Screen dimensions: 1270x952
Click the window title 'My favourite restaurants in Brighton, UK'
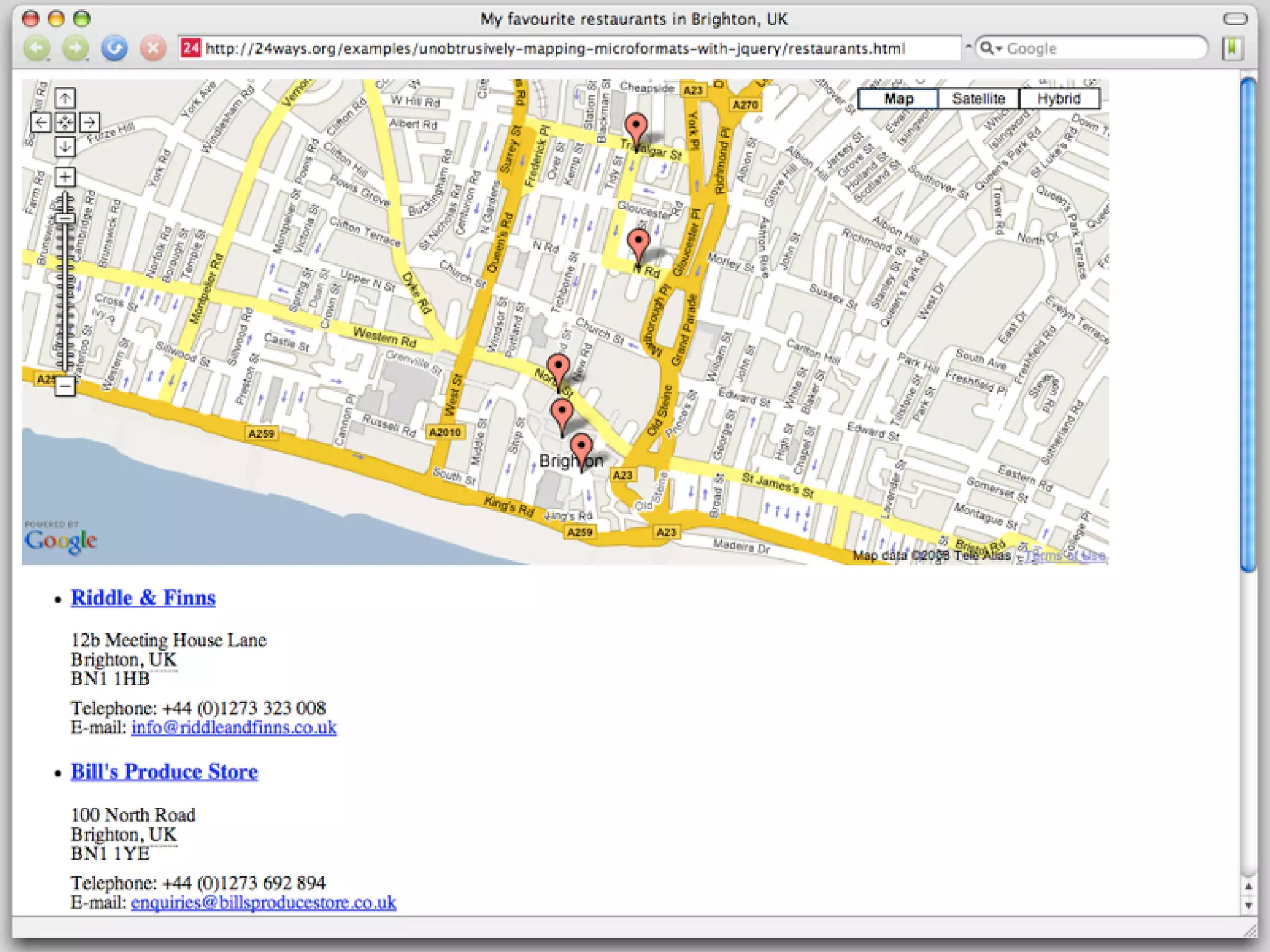634,19
